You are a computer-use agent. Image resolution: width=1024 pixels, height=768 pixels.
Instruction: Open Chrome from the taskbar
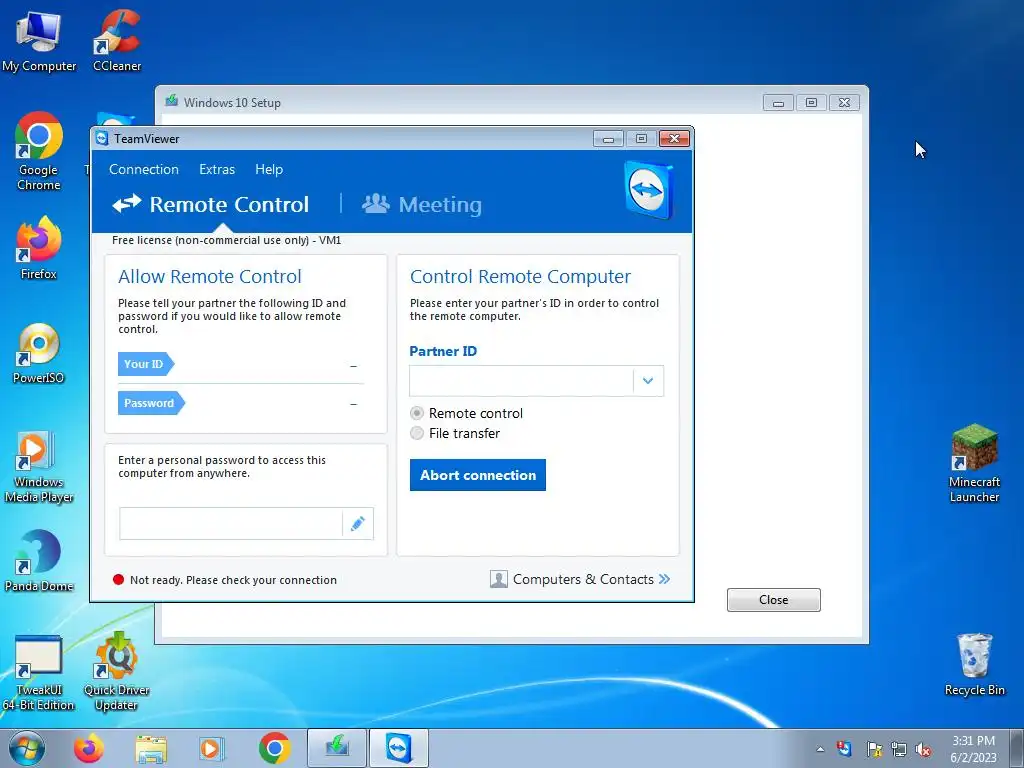tap(274, 748)
